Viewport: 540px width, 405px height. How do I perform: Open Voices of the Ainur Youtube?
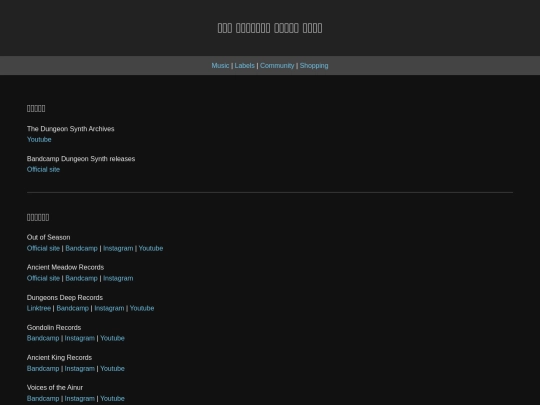tap(112, 398)
